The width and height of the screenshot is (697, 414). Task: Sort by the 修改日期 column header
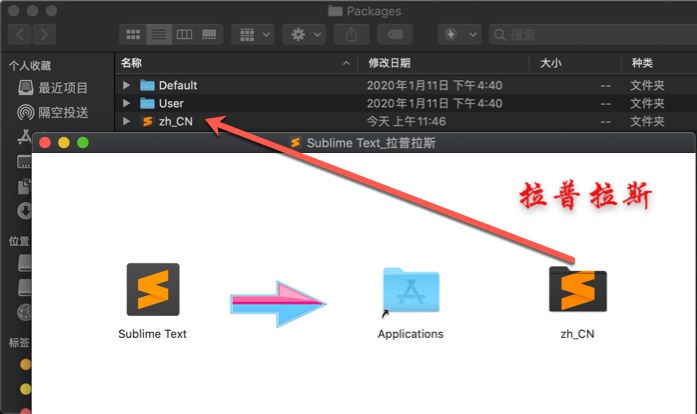389,63
